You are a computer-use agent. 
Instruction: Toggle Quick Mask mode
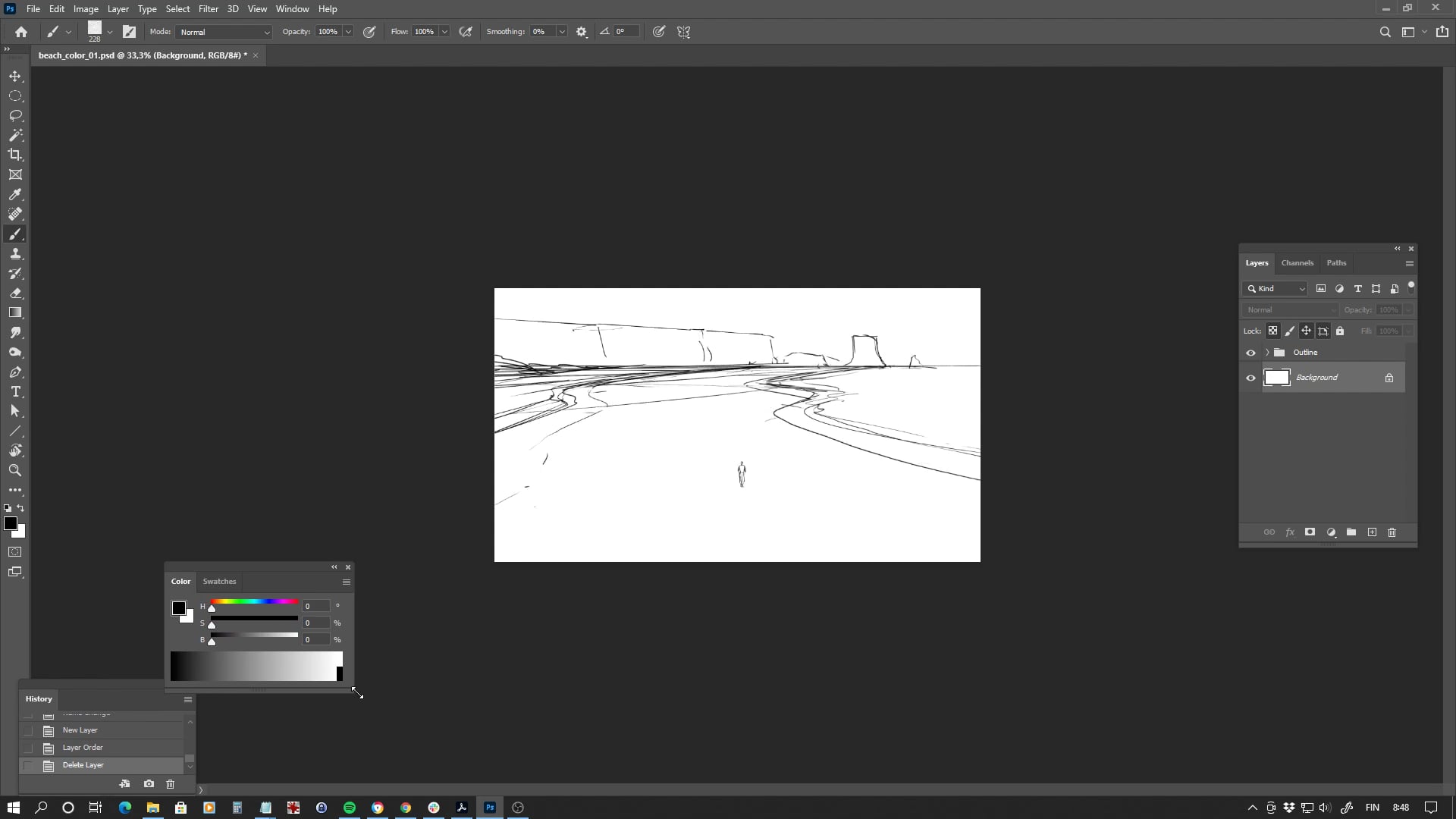[15, 552]
